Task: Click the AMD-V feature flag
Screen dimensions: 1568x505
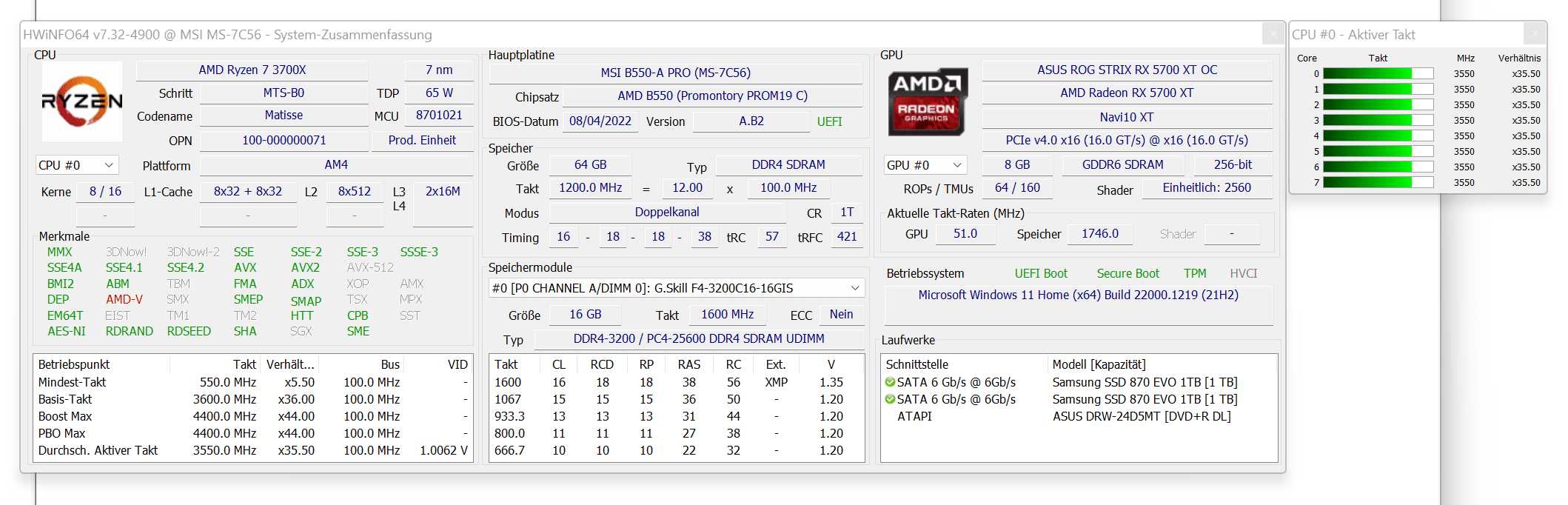Action: tap(124, 300)
